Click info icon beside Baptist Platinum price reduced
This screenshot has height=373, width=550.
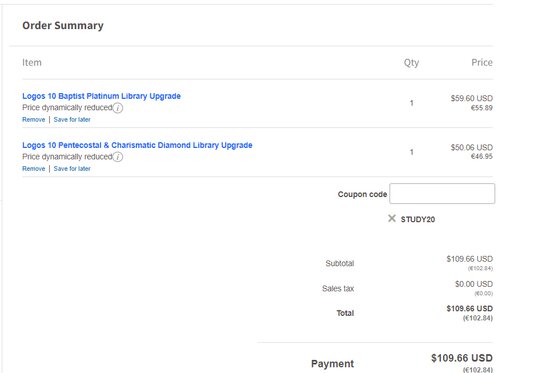[118, 108]
